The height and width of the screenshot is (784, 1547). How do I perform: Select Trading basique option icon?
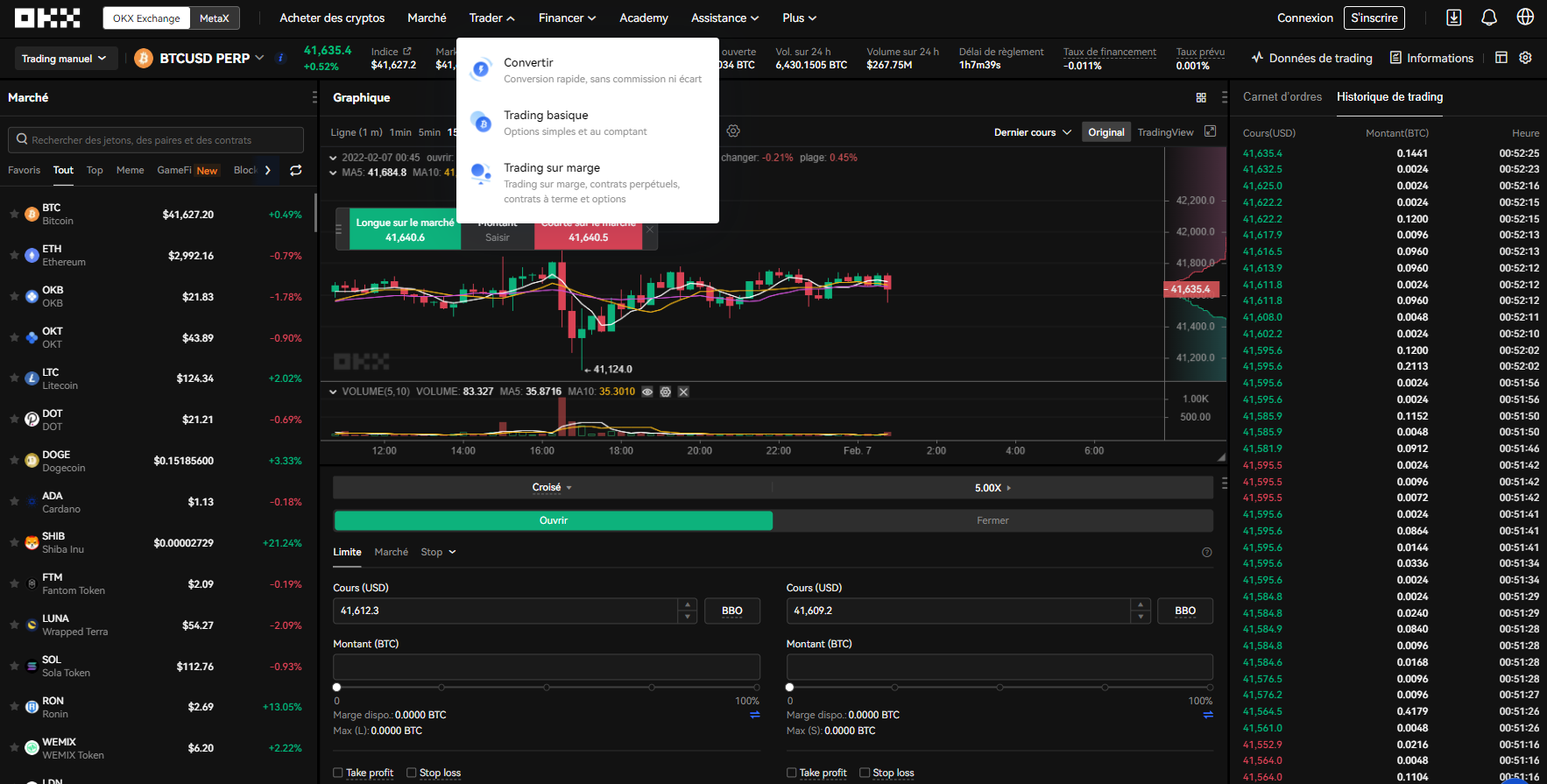pos(481,122)
